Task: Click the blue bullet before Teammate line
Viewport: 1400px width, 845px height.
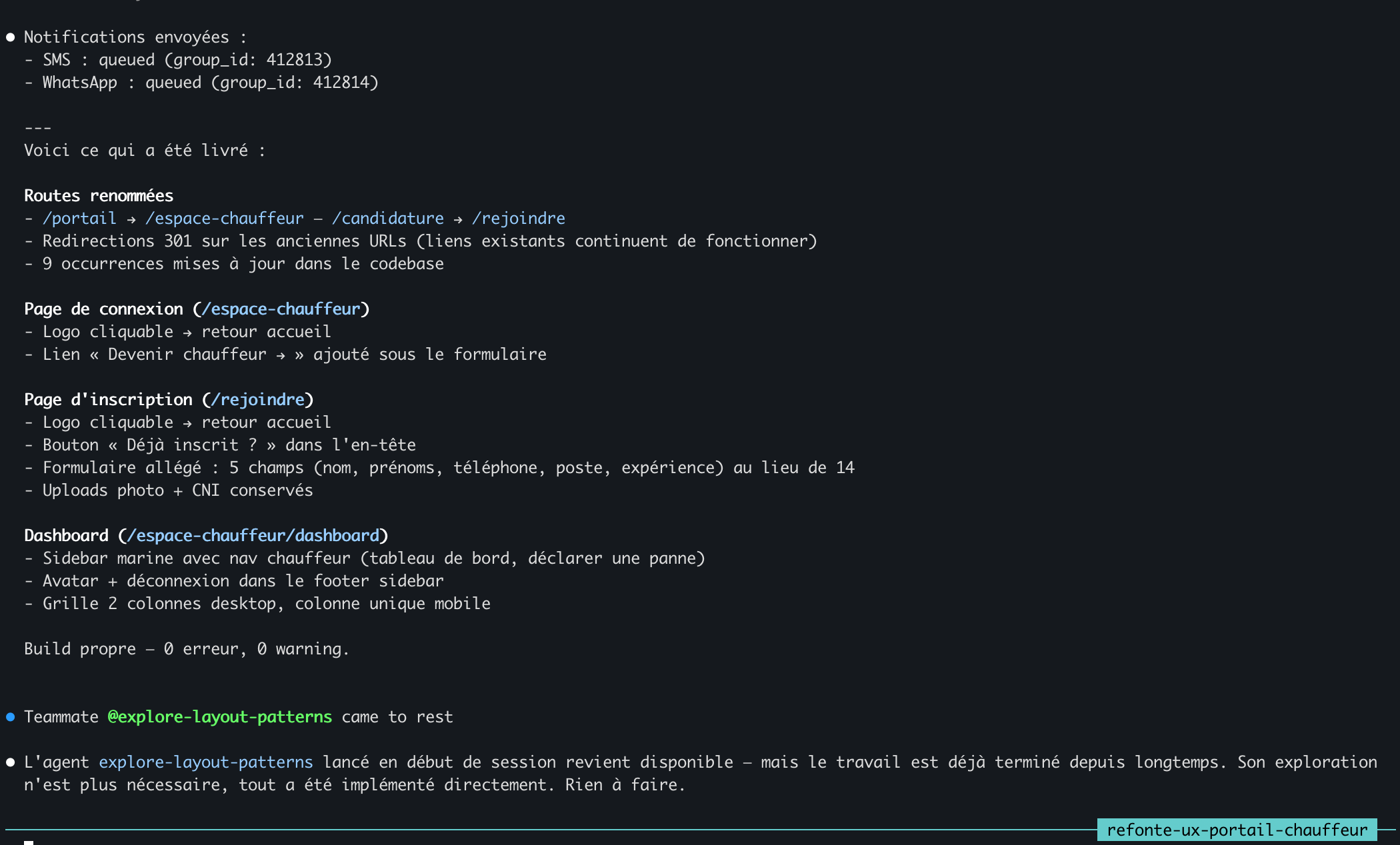Action: 11,717
